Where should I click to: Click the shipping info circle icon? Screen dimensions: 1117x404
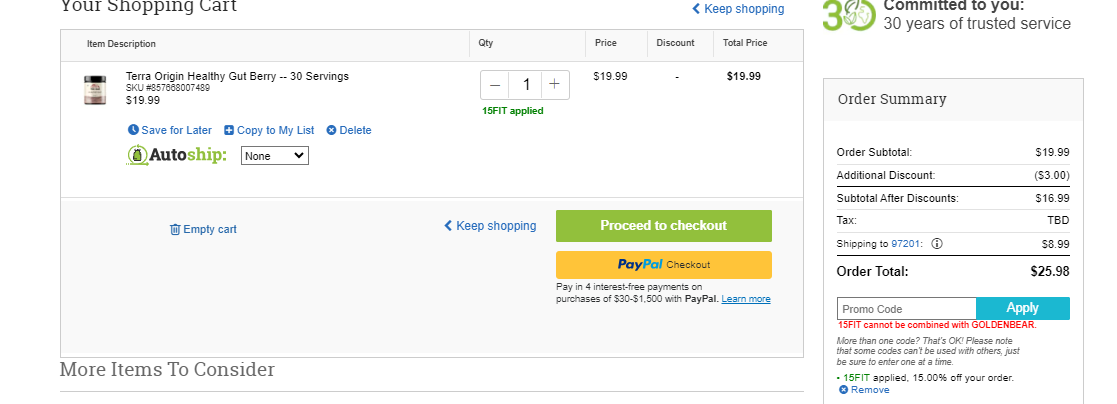(937, 244)
